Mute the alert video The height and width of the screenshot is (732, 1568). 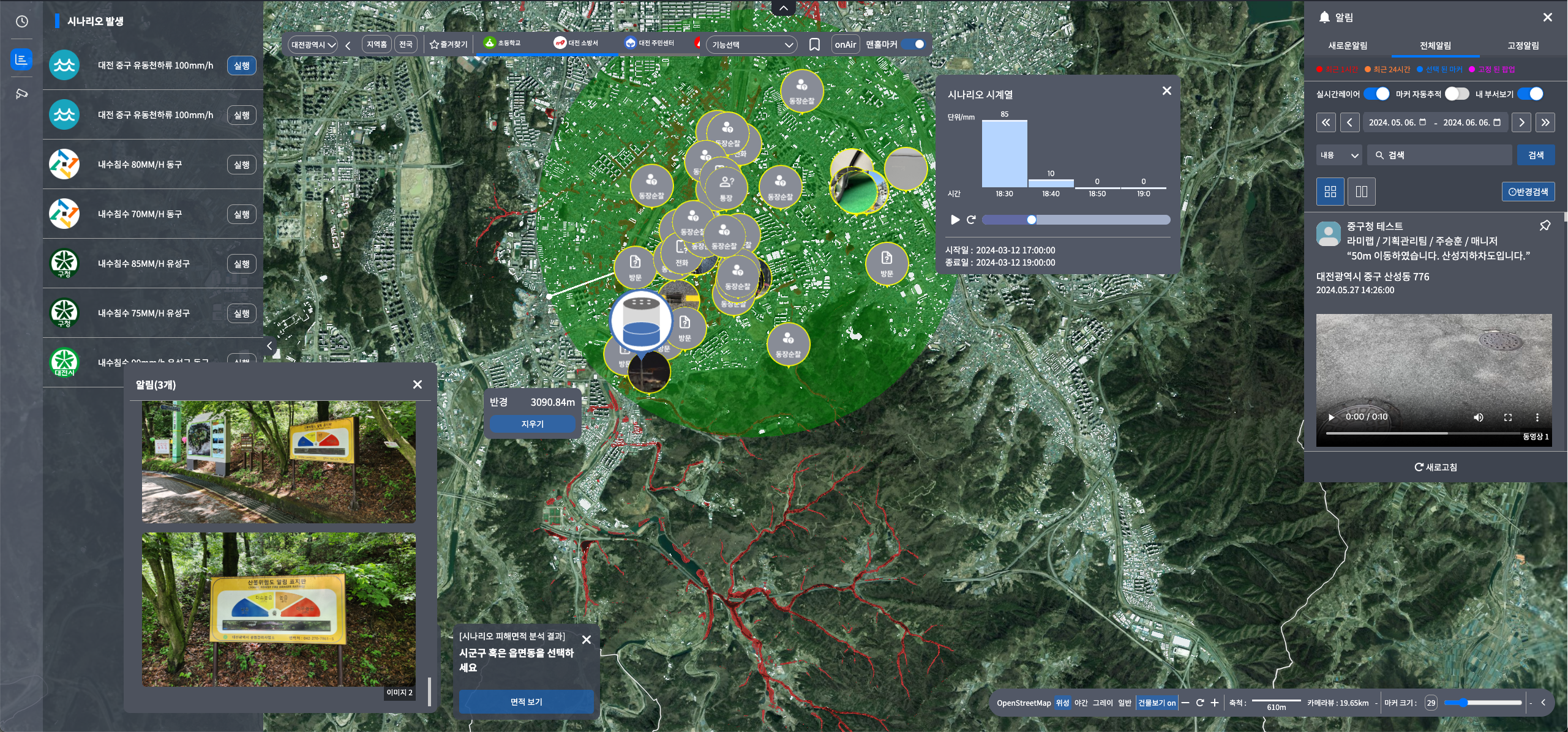tap(1478, 417)
